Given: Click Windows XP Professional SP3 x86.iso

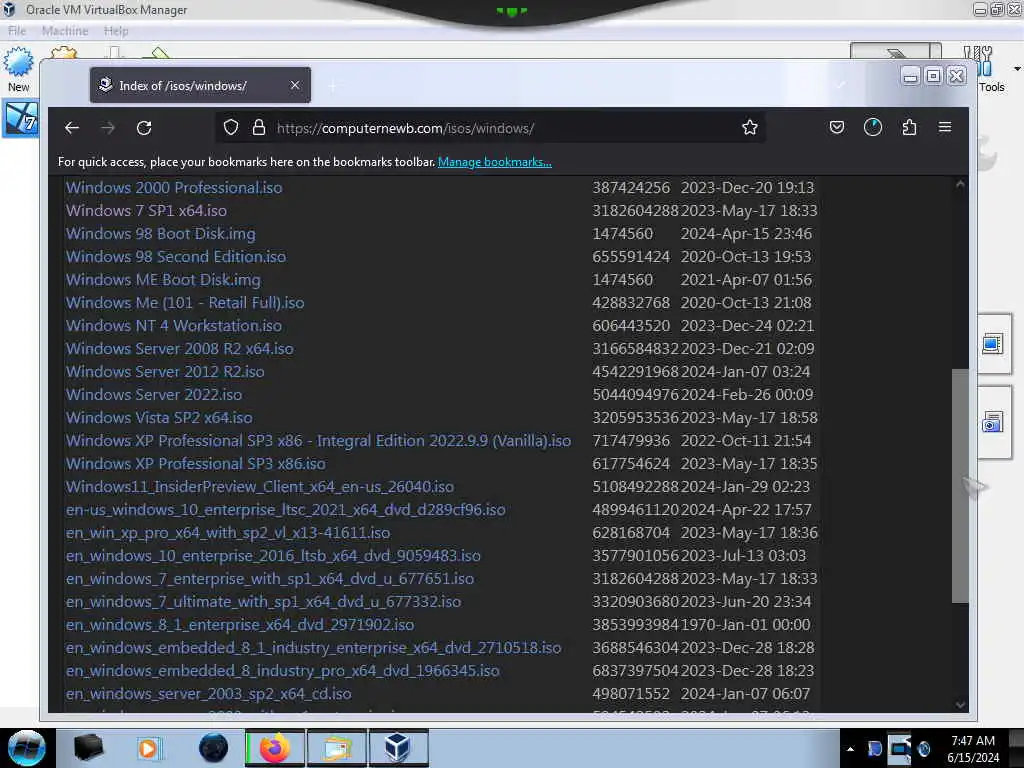Looking at the screenshot, I should 196,464.
